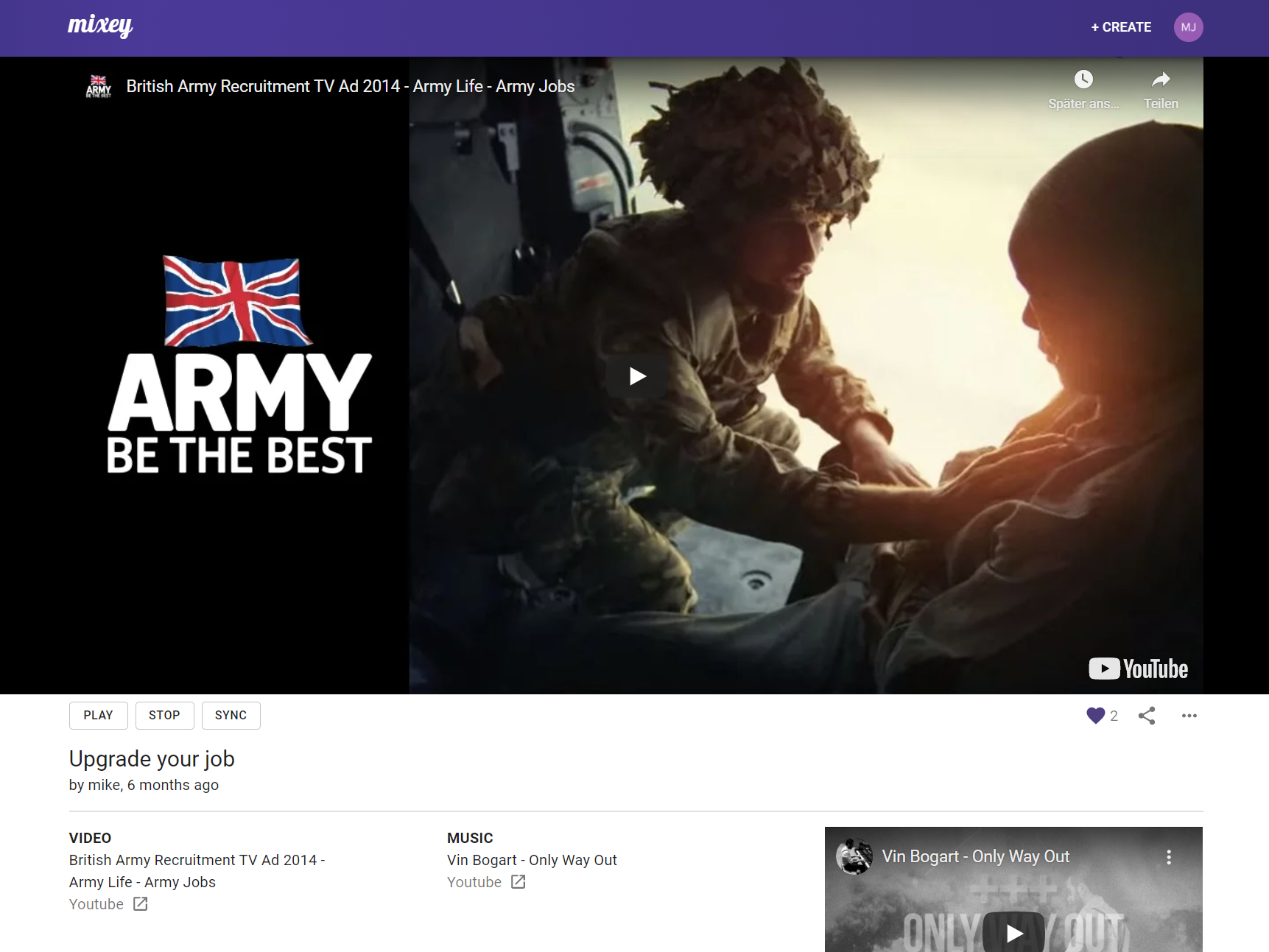This screenshot has height=952, width=1269.
Task: Click the SYNC button
Action: [x=231, y=716]
